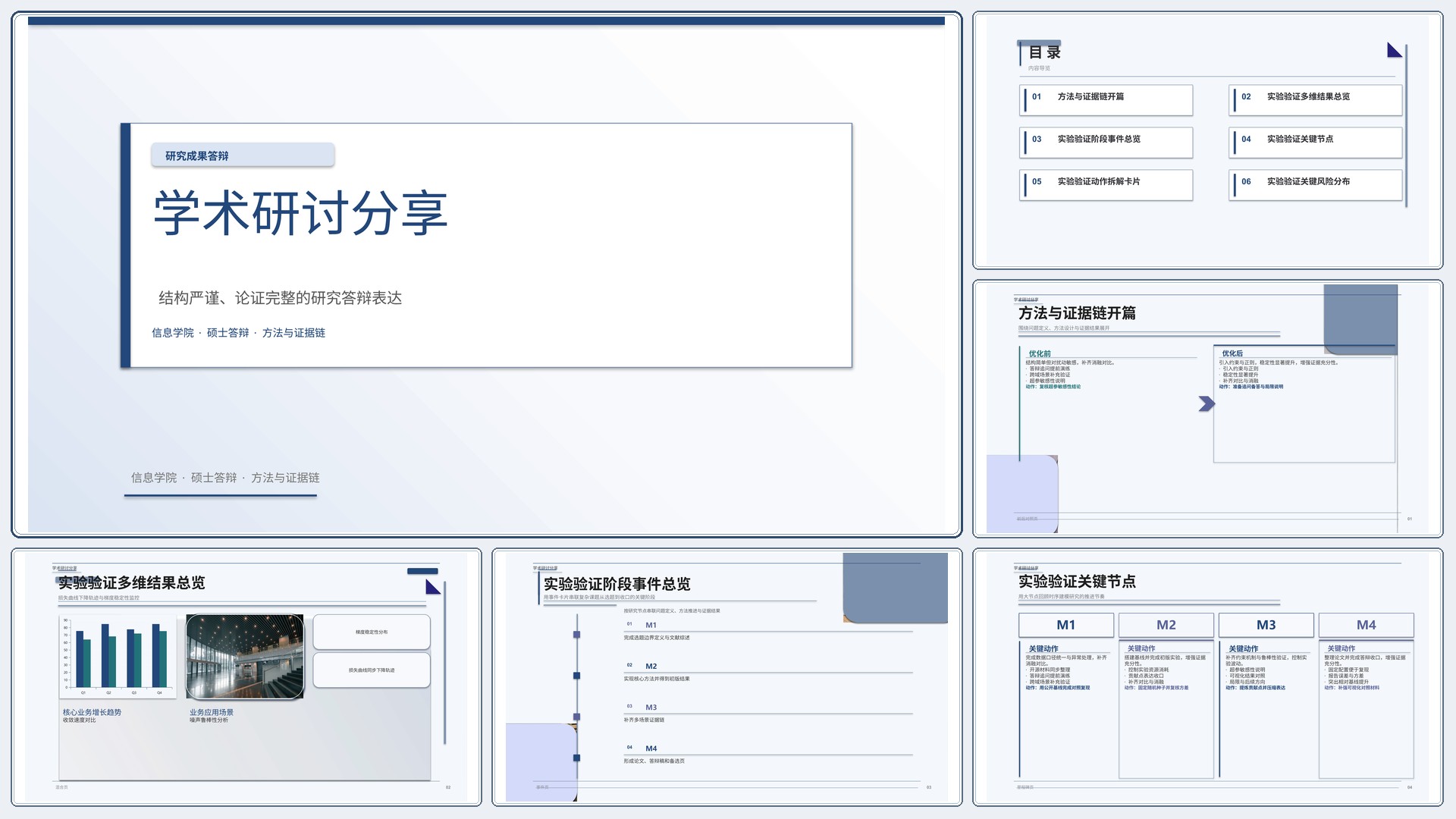Open contents entry 02 实验验证多维结果总览

(x=1316, y=100)
